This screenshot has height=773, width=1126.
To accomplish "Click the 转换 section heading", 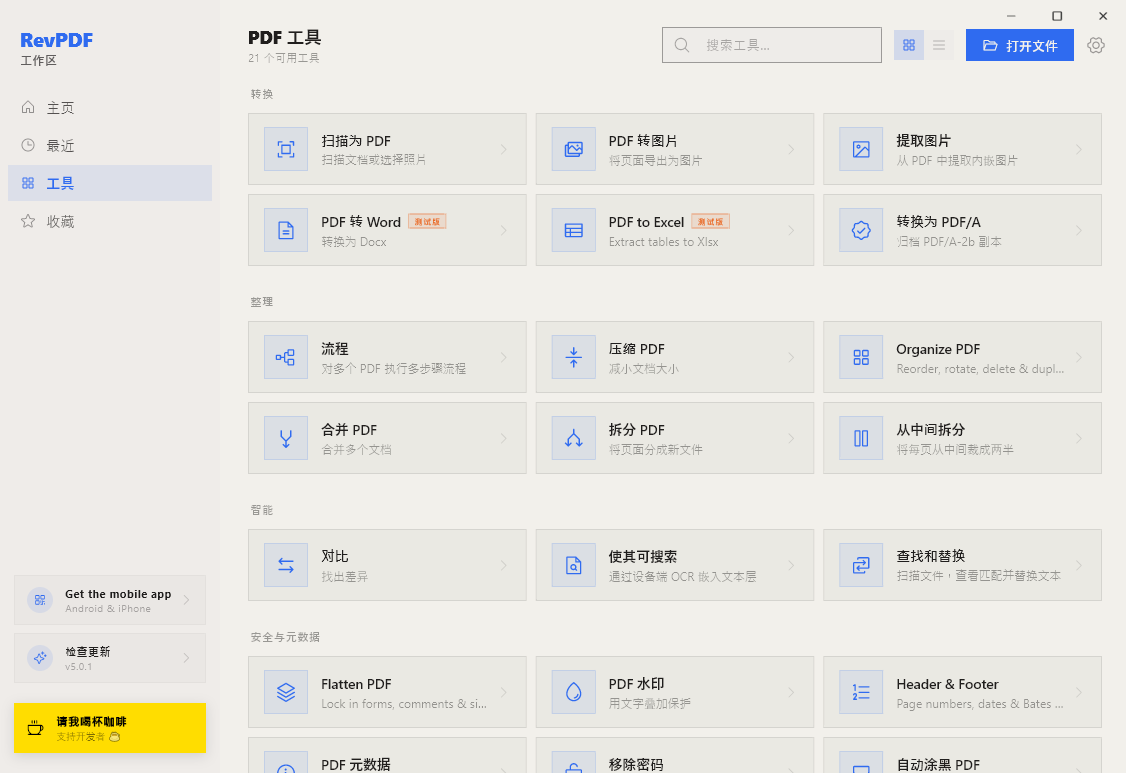I will click(x=261, y=94).
